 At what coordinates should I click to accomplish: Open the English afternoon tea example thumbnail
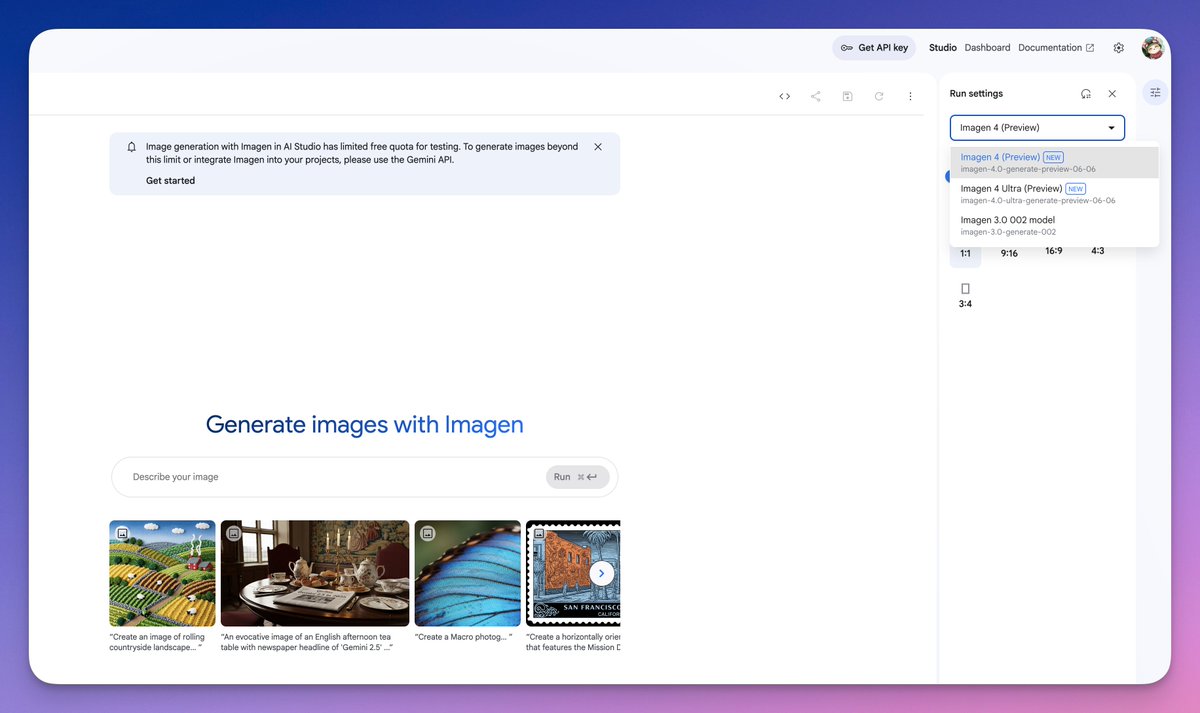click(315, 573)
